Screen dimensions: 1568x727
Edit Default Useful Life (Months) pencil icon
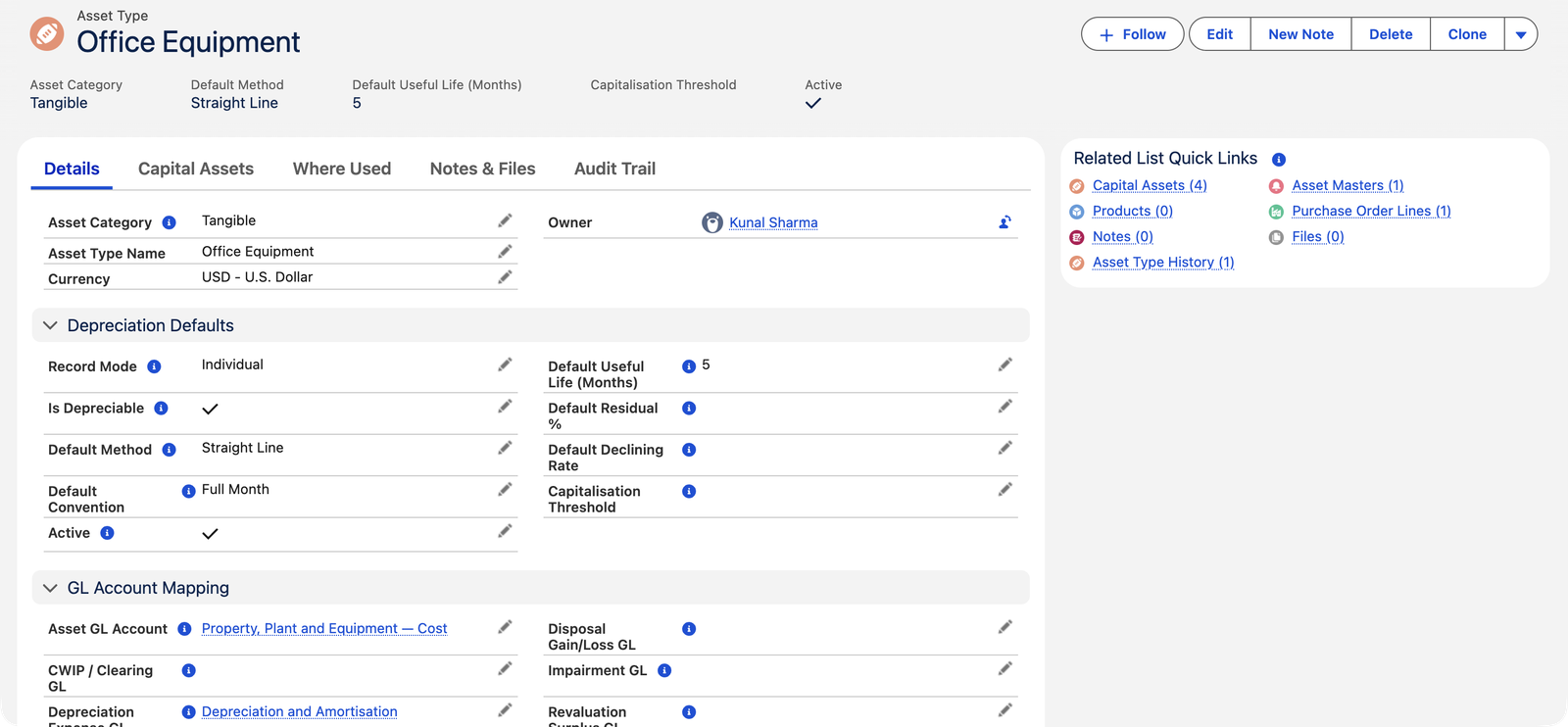pyautogui.click(x=1004, y=364)
